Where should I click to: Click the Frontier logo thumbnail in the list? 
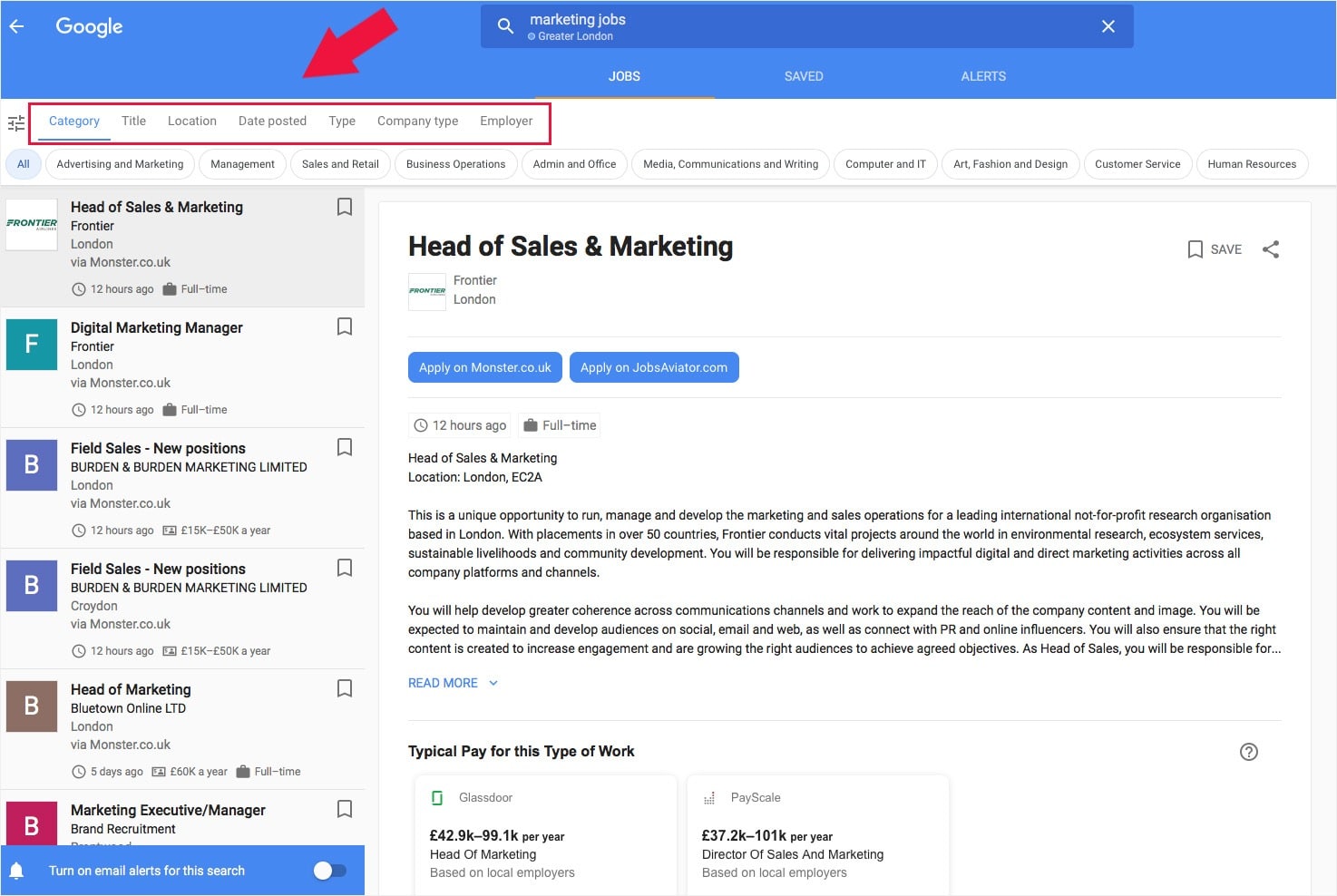point(32,224)
